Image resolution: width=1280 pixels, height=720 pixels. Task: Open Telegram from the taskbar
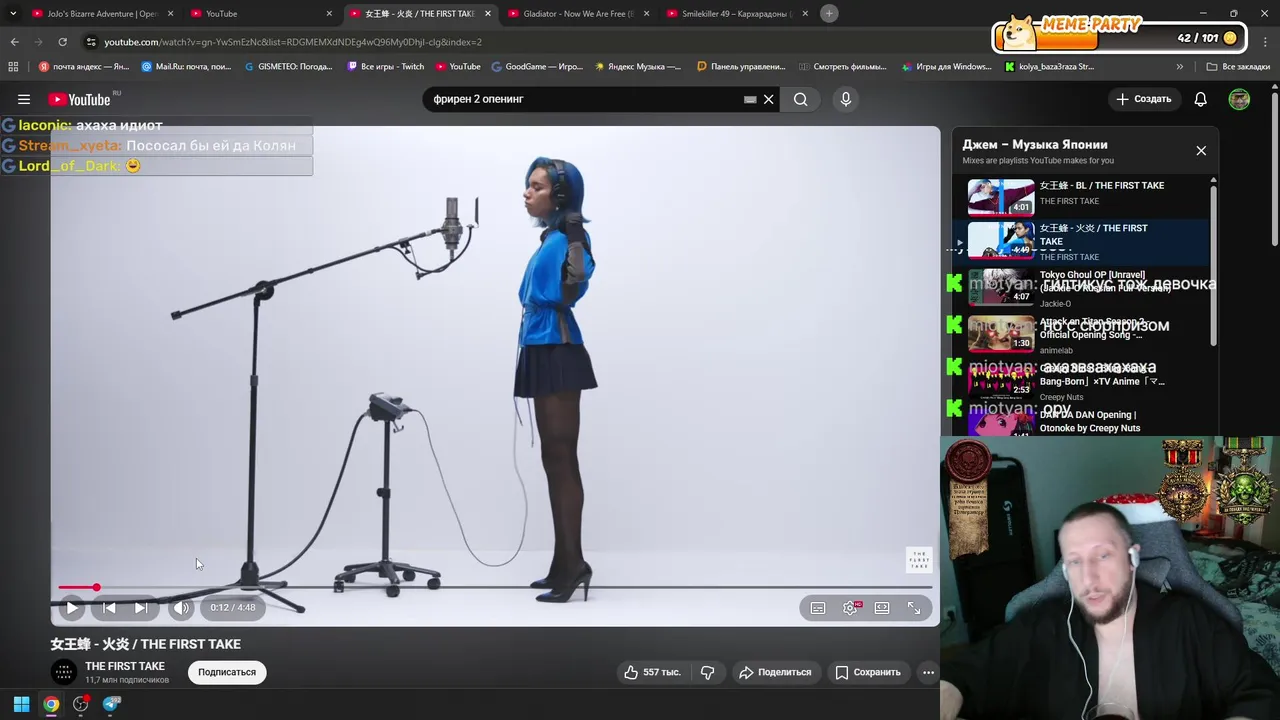point(111,704)
